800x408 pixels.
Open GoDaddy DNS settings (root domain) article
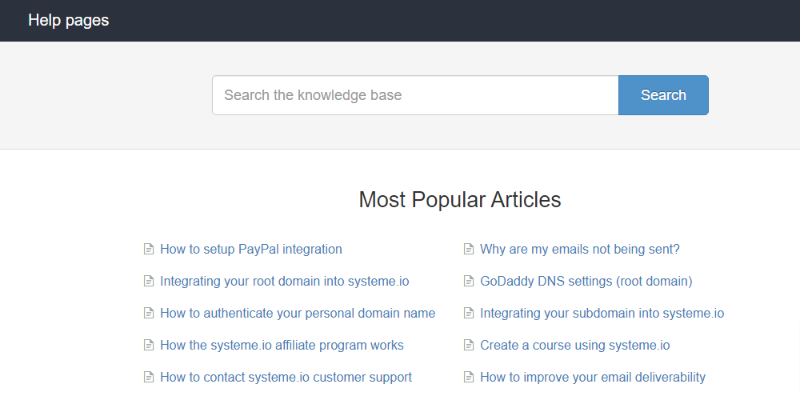(586, 282)
